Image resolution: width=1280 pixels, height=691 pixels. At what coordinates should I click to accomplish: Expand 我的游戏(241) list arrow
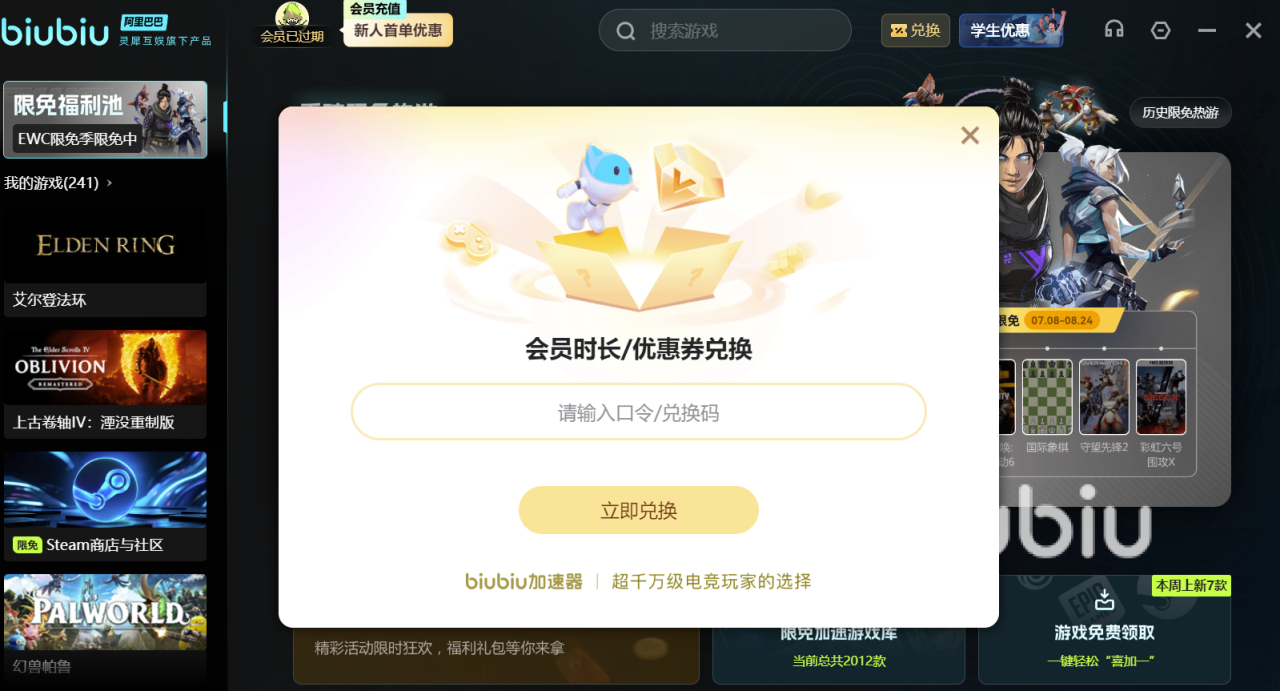[x=109, y=183]
